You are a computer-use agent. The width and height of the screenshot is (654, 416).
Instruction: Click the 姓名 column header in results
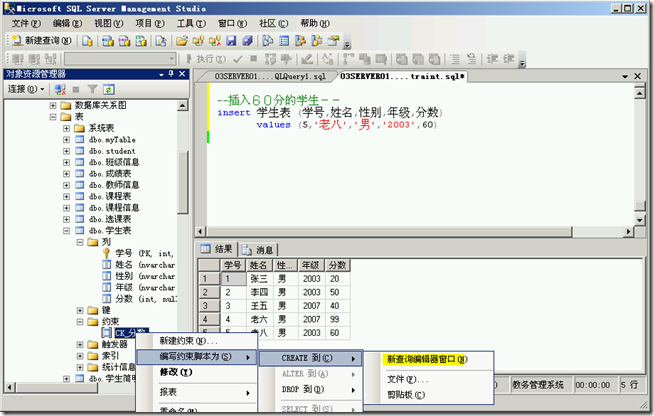point(259,265)
